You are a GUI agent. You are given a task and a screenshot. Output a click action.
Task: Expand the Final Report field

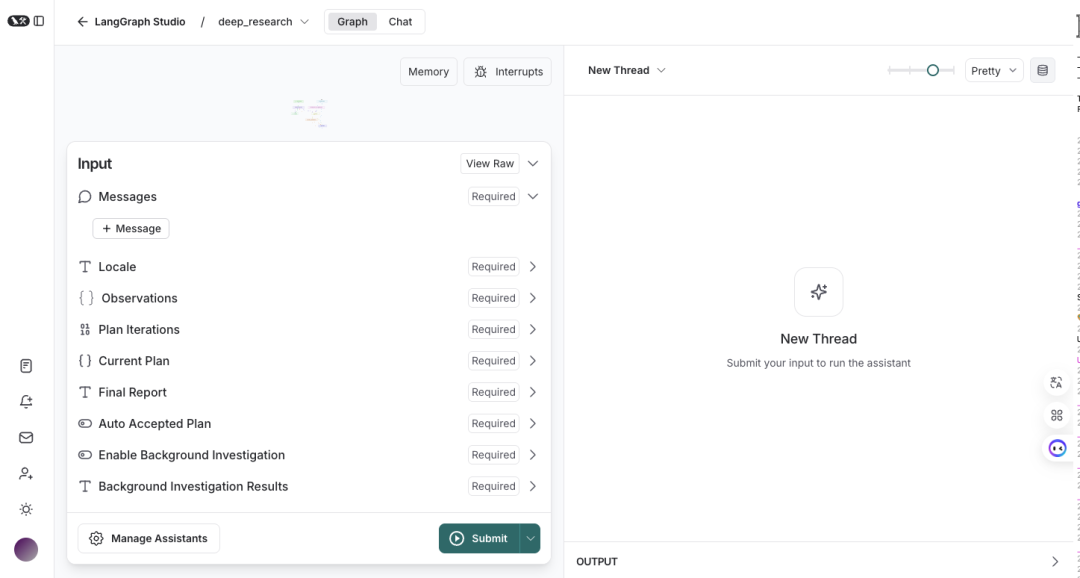(532, 392)
